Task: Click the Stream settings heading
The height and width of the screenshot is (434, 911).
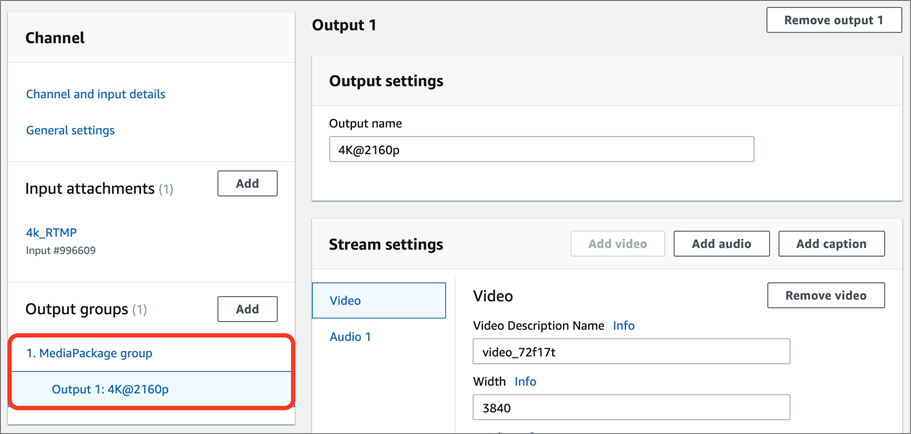Action: (x=386, y=244)
